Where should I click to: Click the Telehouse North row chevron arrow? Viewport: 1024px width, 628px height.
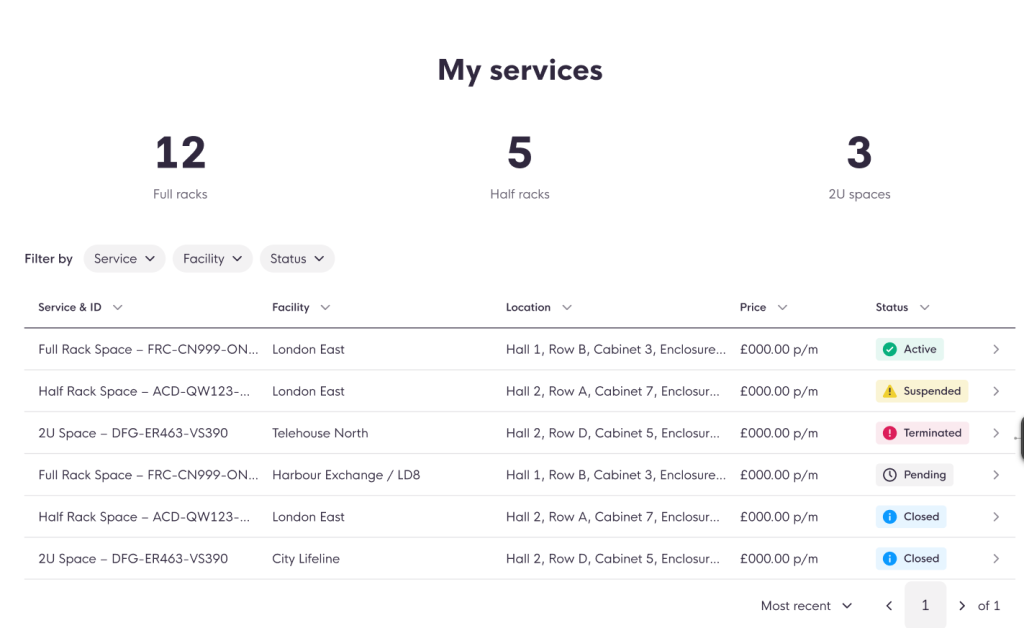click(x=996, y=433)
